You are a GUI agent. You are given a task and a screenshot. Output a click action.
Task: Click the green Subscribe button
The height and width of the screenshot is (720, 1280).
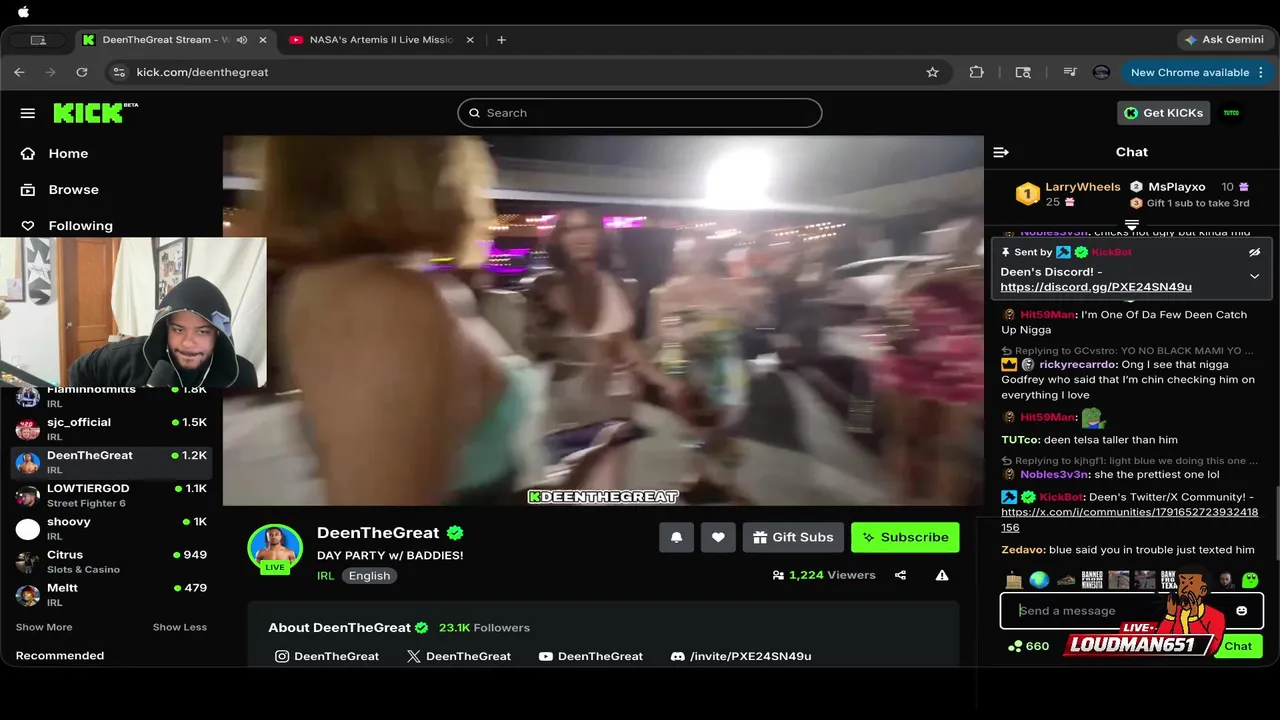(x=905, y=537)
